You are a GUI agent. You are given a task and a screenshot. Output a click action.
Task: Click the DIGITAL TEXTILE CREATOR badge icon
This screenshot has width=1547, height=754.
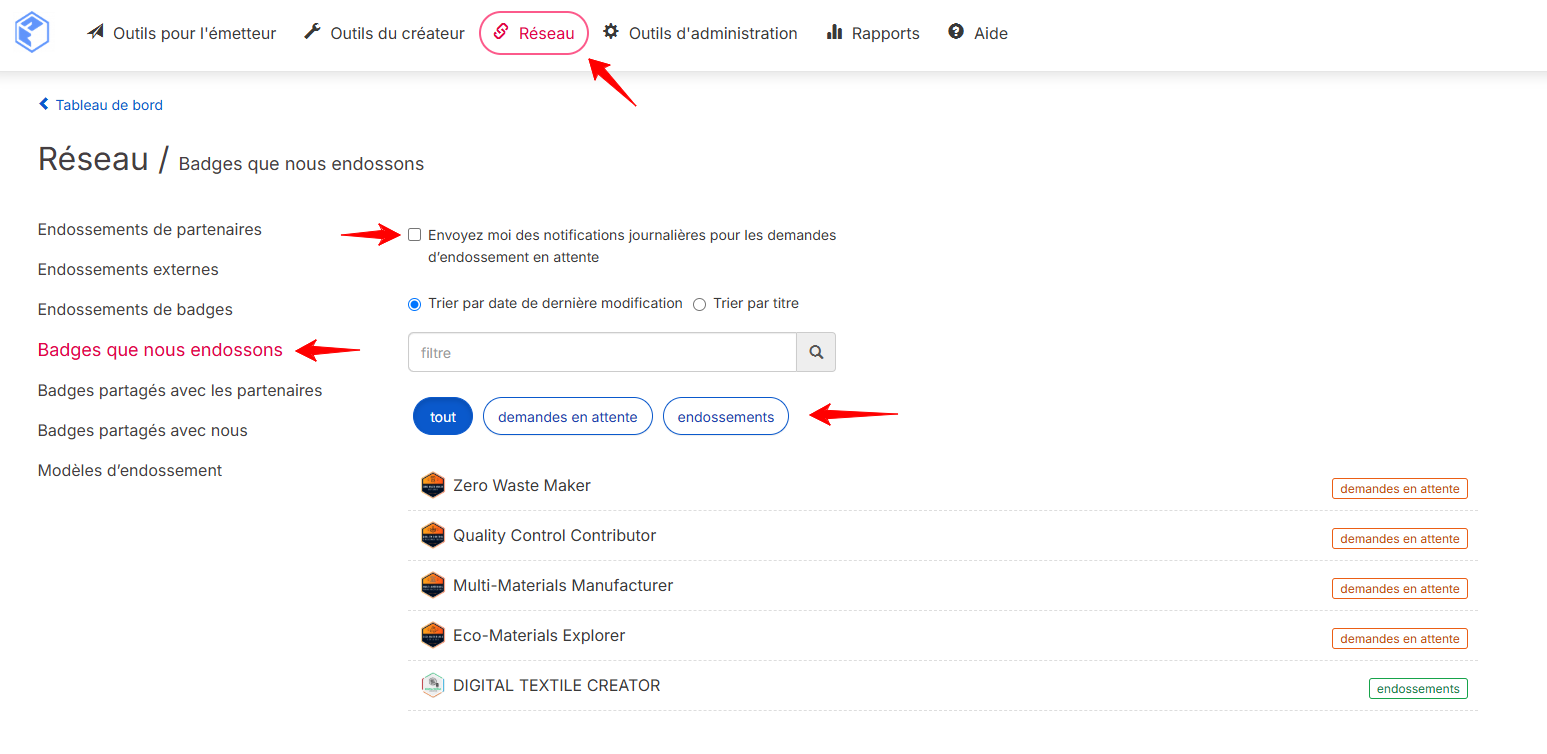tap(432, 685)
